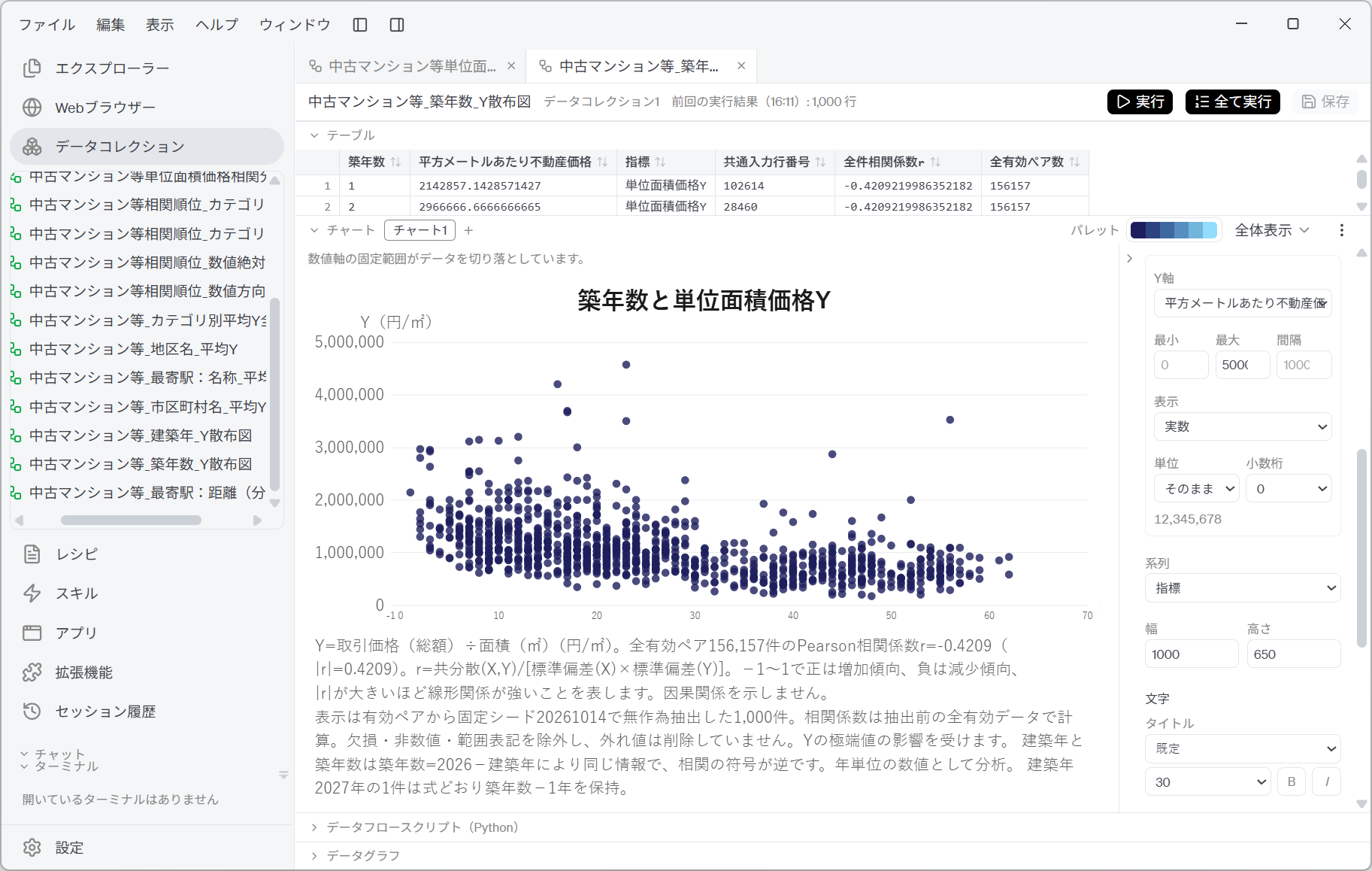Open the Skills (スキル) lightning icon

tap(32, 593)
